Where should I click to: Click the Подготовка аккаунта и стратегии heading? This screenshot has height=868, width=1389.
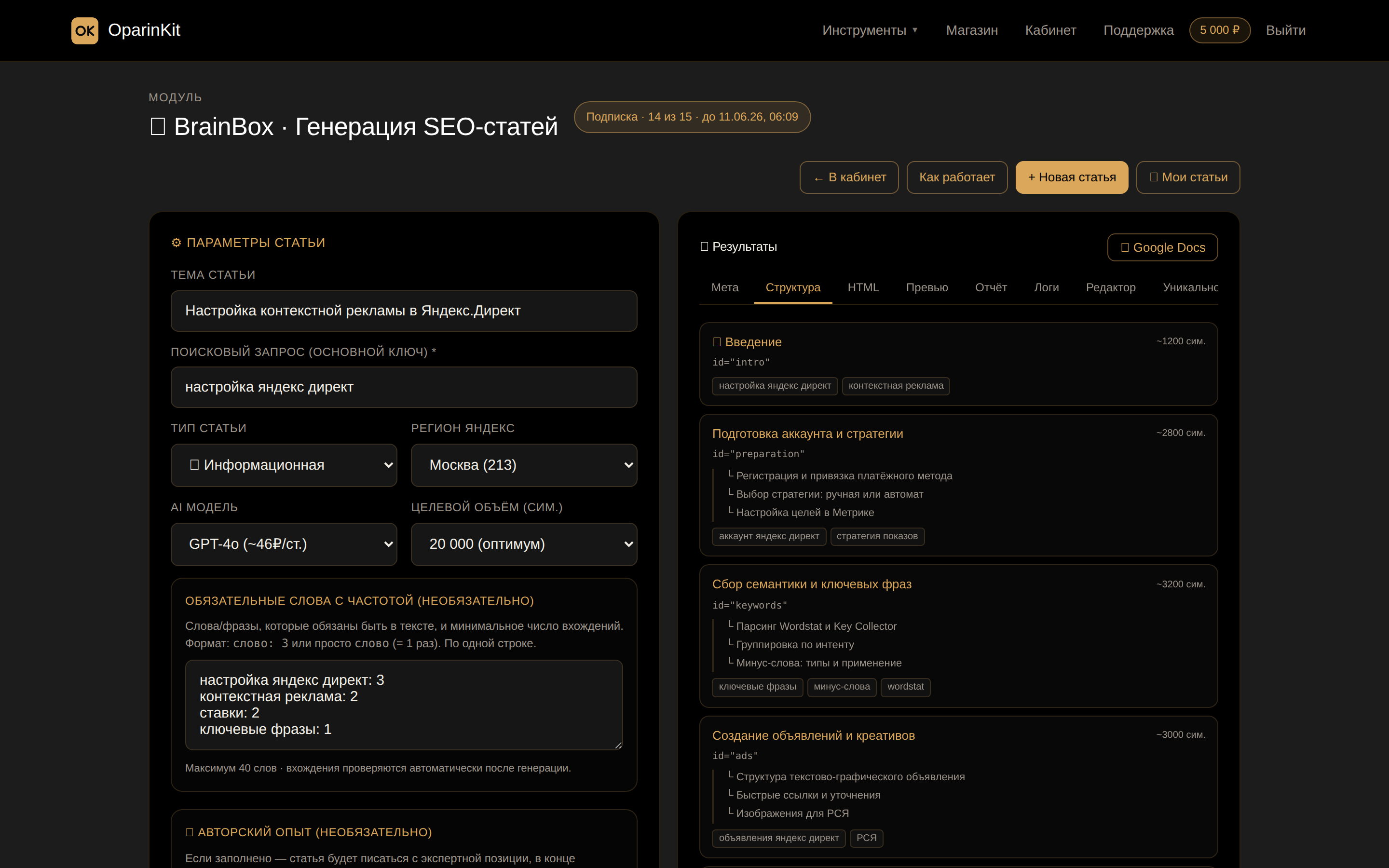click(x=807, y=434)
